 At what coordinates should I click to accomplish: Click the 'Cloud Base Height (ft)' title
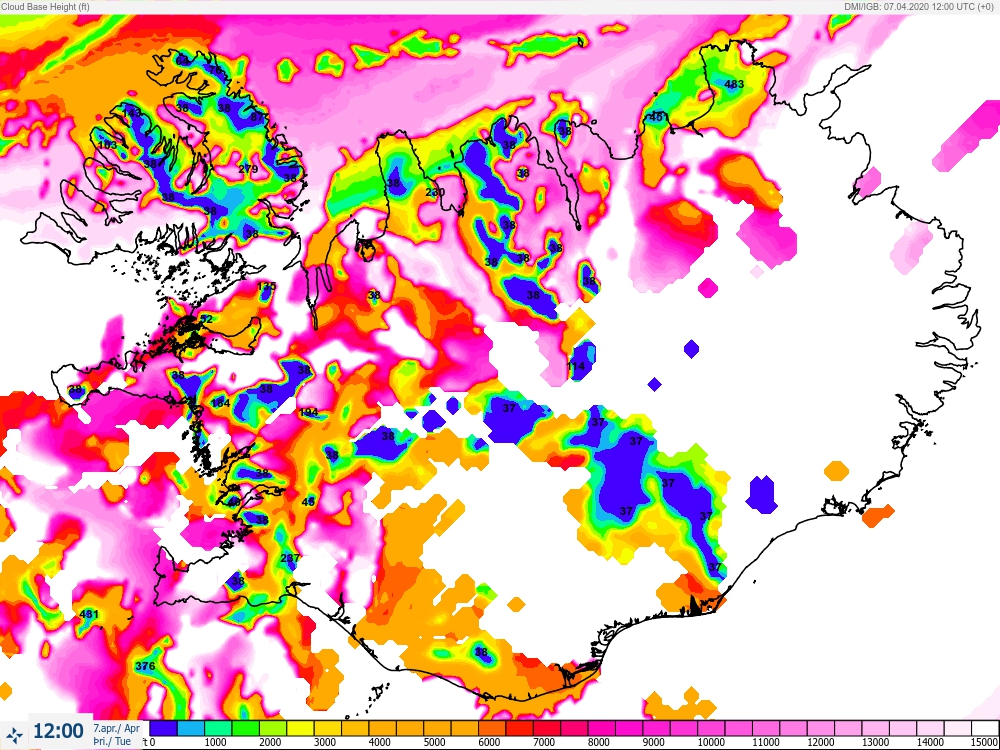click(45, 7)
